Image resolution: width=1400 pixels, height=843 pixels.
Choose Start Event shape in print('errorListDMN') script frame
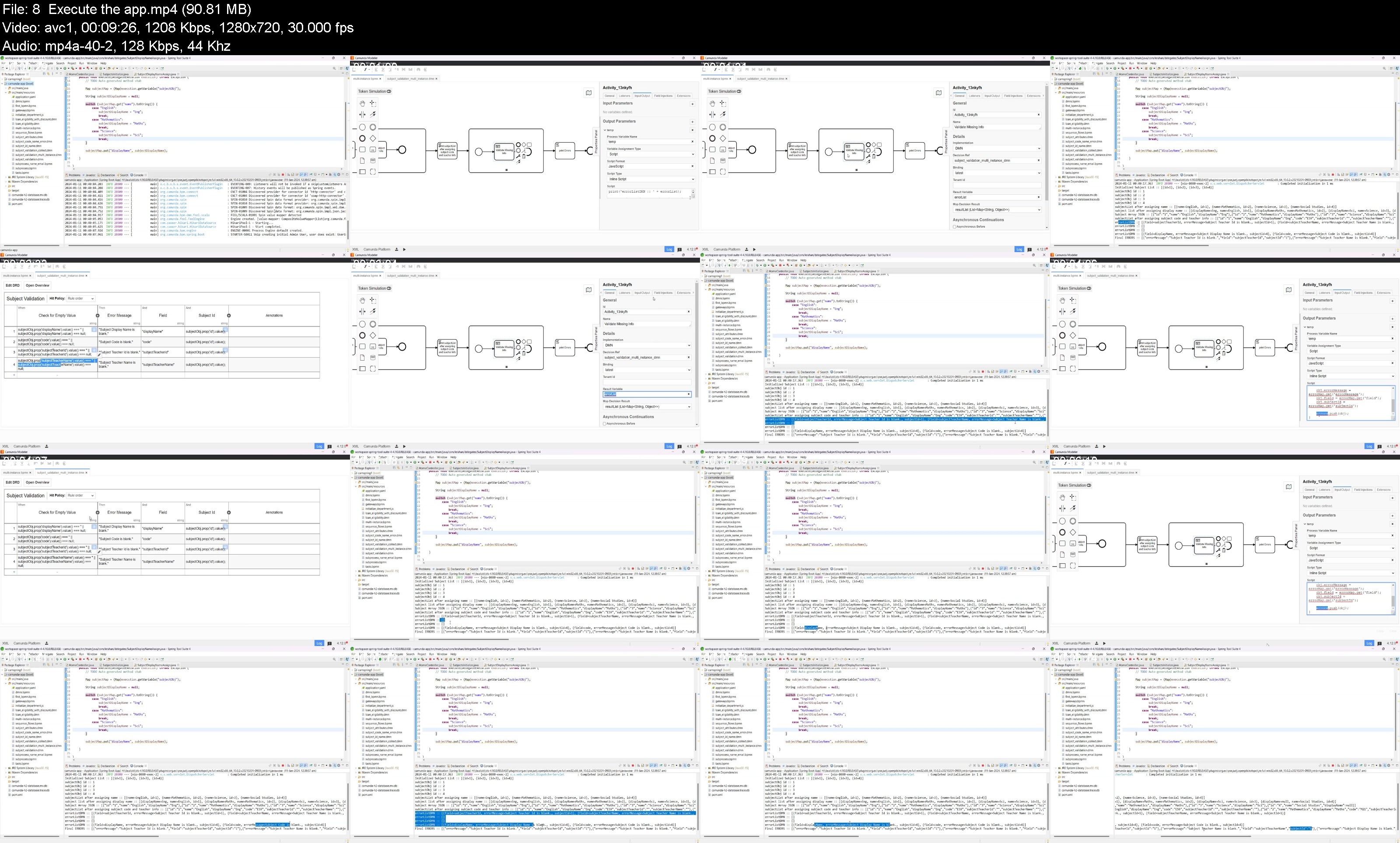(x=362, y=127)
